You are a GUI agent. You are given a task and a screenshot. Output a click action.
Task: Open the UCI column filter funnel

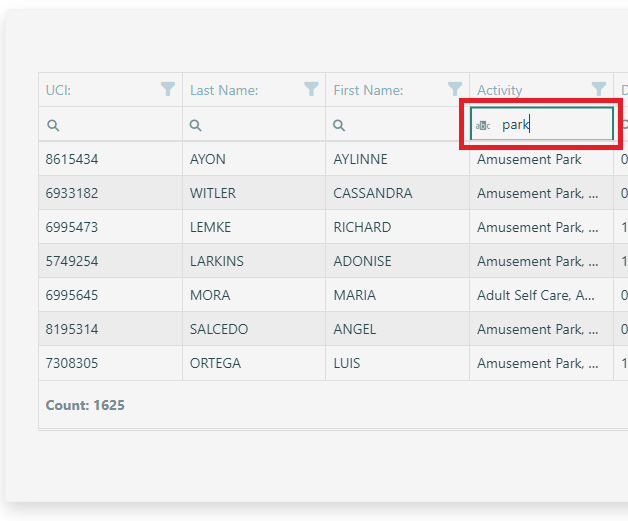[x=168, y=90]
